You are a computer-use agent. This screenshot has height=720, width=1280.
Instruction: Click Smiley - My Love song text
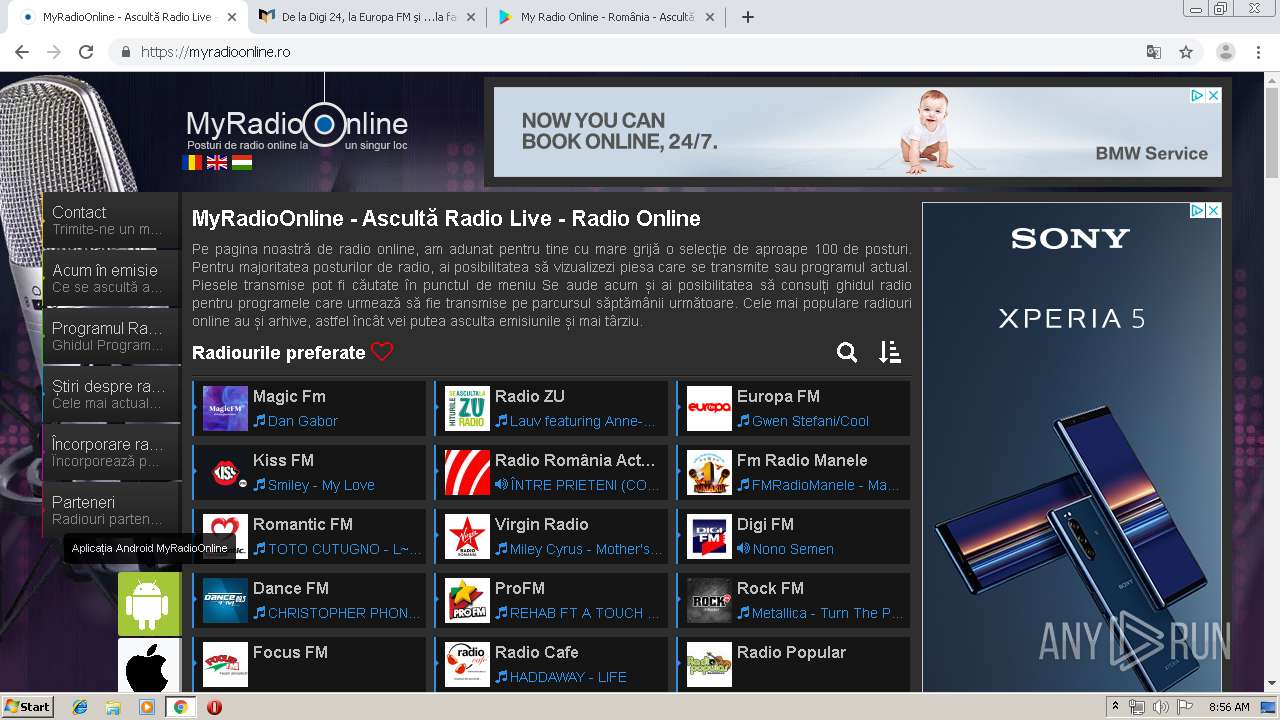321,485
